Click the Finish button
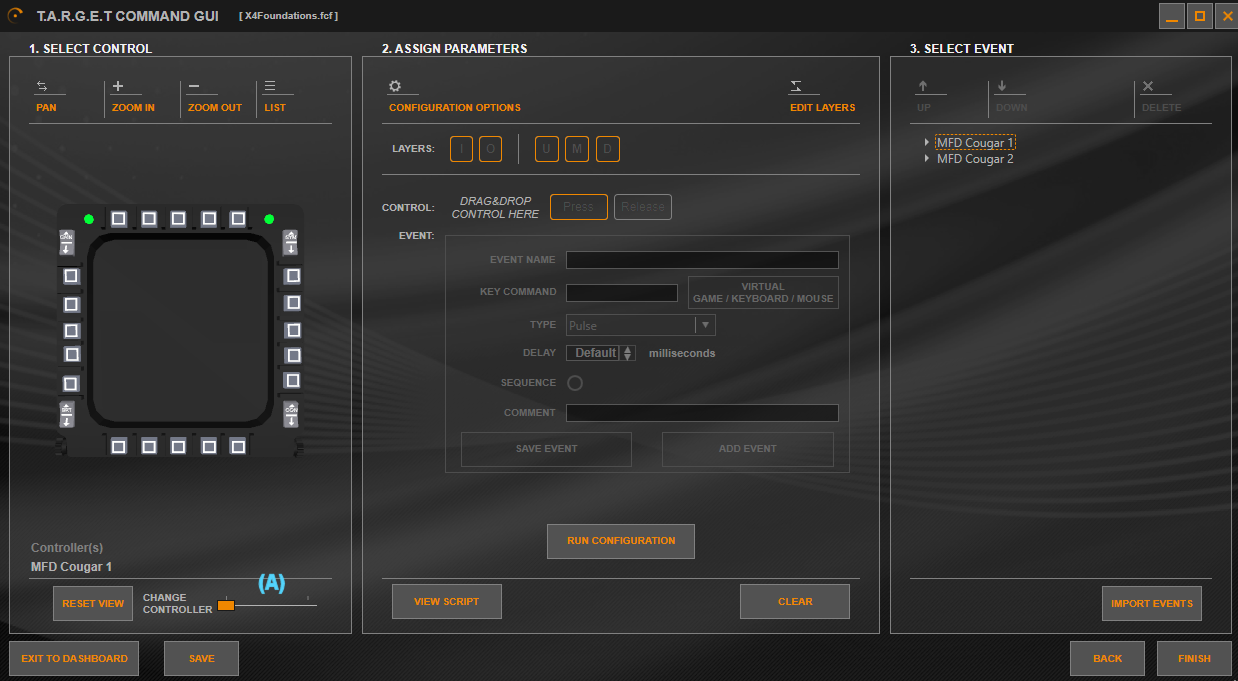This screenshot has height=681, width=1238. click(1194, 659)
